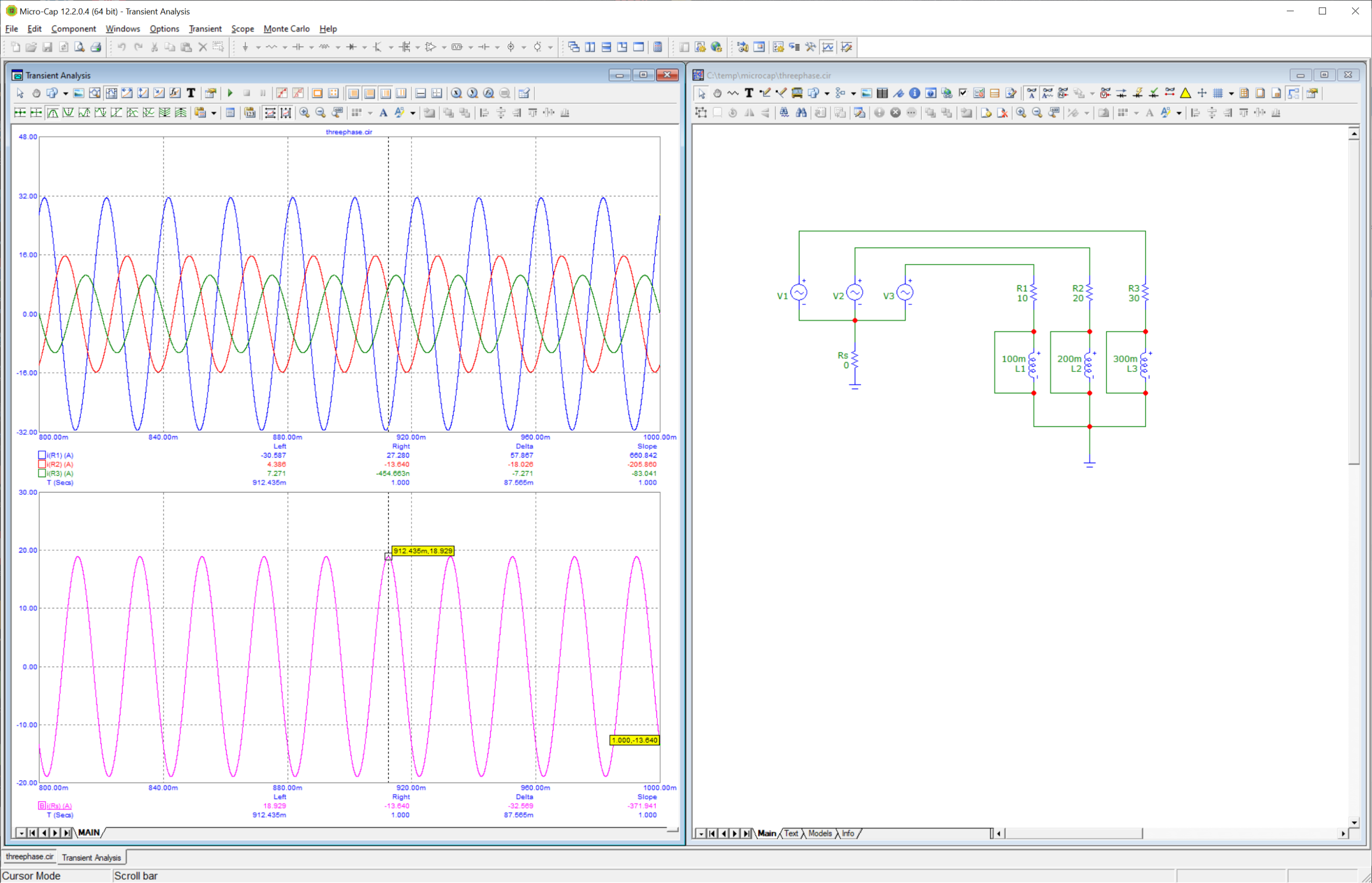Click the zoom in magnifier in analysis window
The height and width of the screenshot is (883, 1372).
(x=304, y=113)
